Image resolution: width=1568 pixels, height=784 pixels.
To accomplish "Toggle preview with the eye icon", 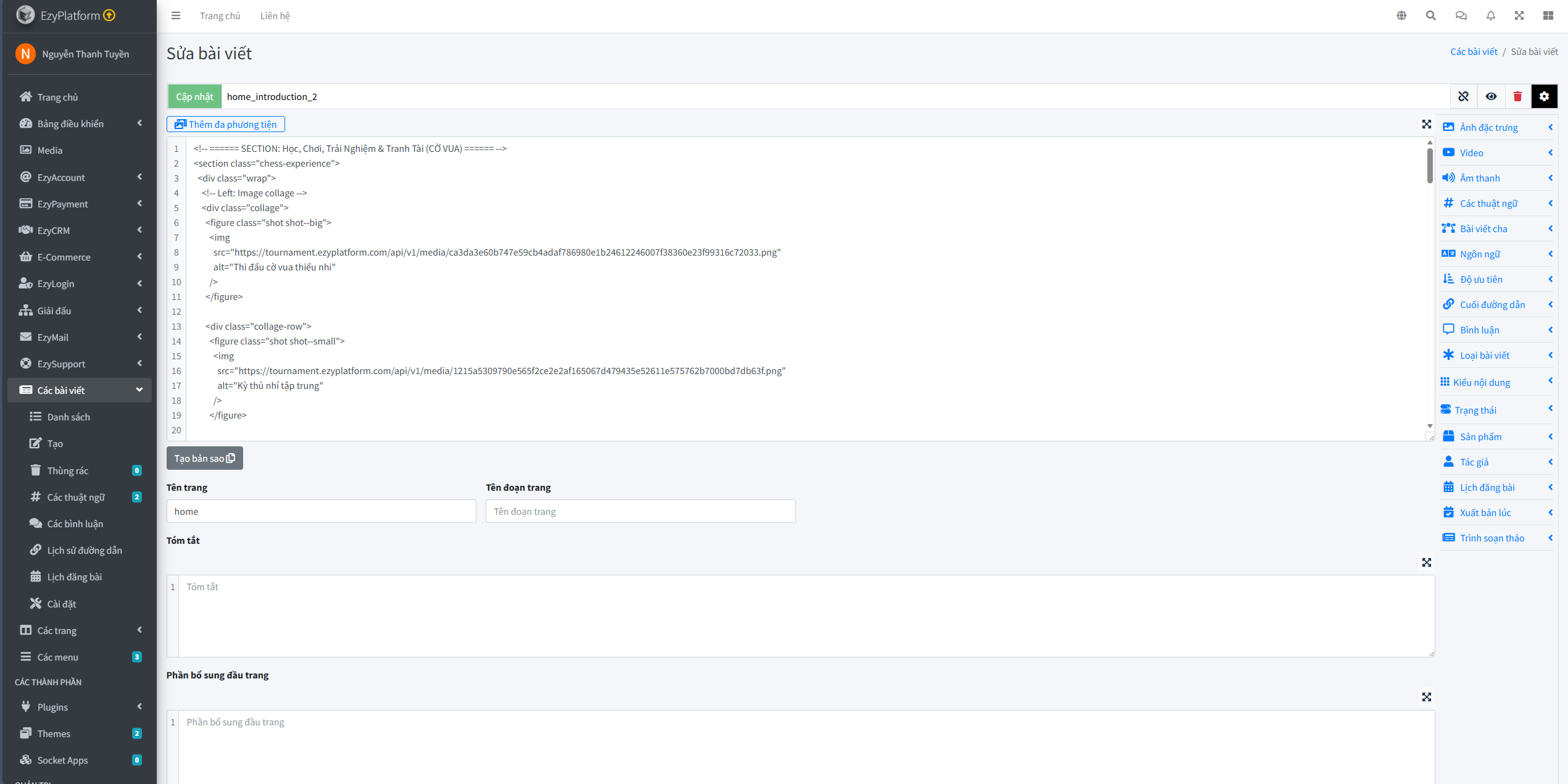I will click(x=1491, y=96).
